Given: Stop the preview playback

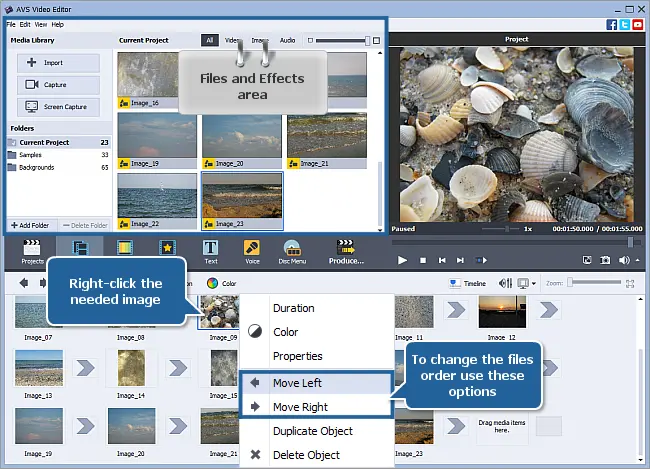Looking at the screenshot, I should pos(423,260).
